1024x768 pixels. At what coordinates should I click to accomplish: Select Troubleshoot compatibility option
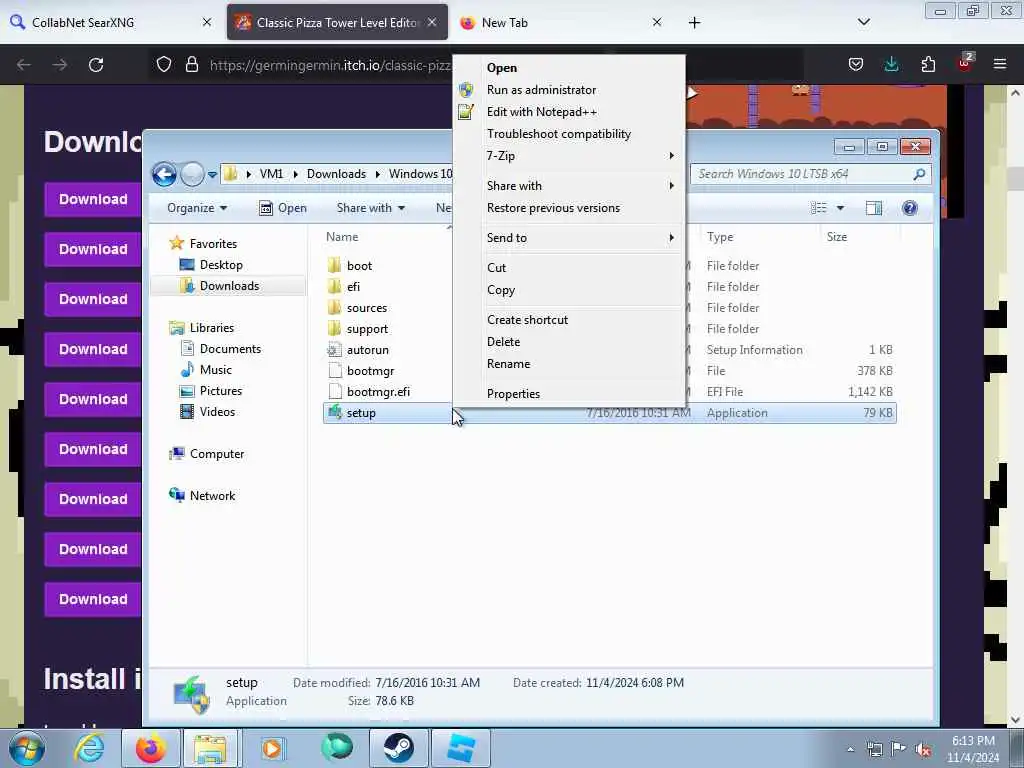pos(558,134)
